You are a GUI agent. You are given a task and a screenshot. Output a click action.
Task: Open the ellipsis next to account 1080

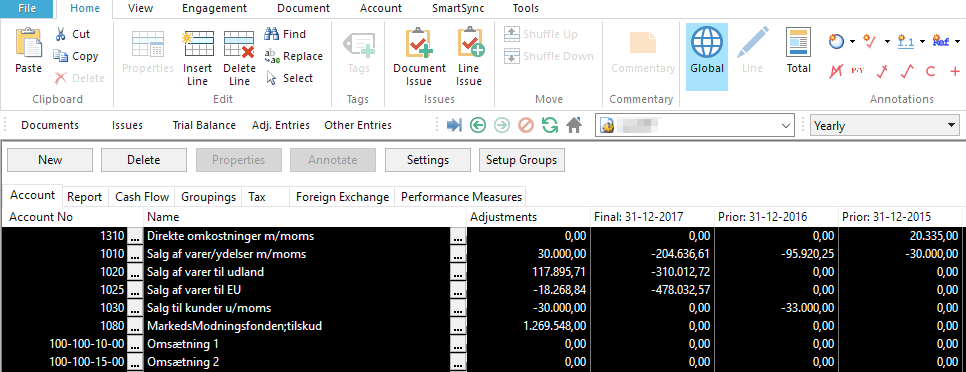click(136, 326)
